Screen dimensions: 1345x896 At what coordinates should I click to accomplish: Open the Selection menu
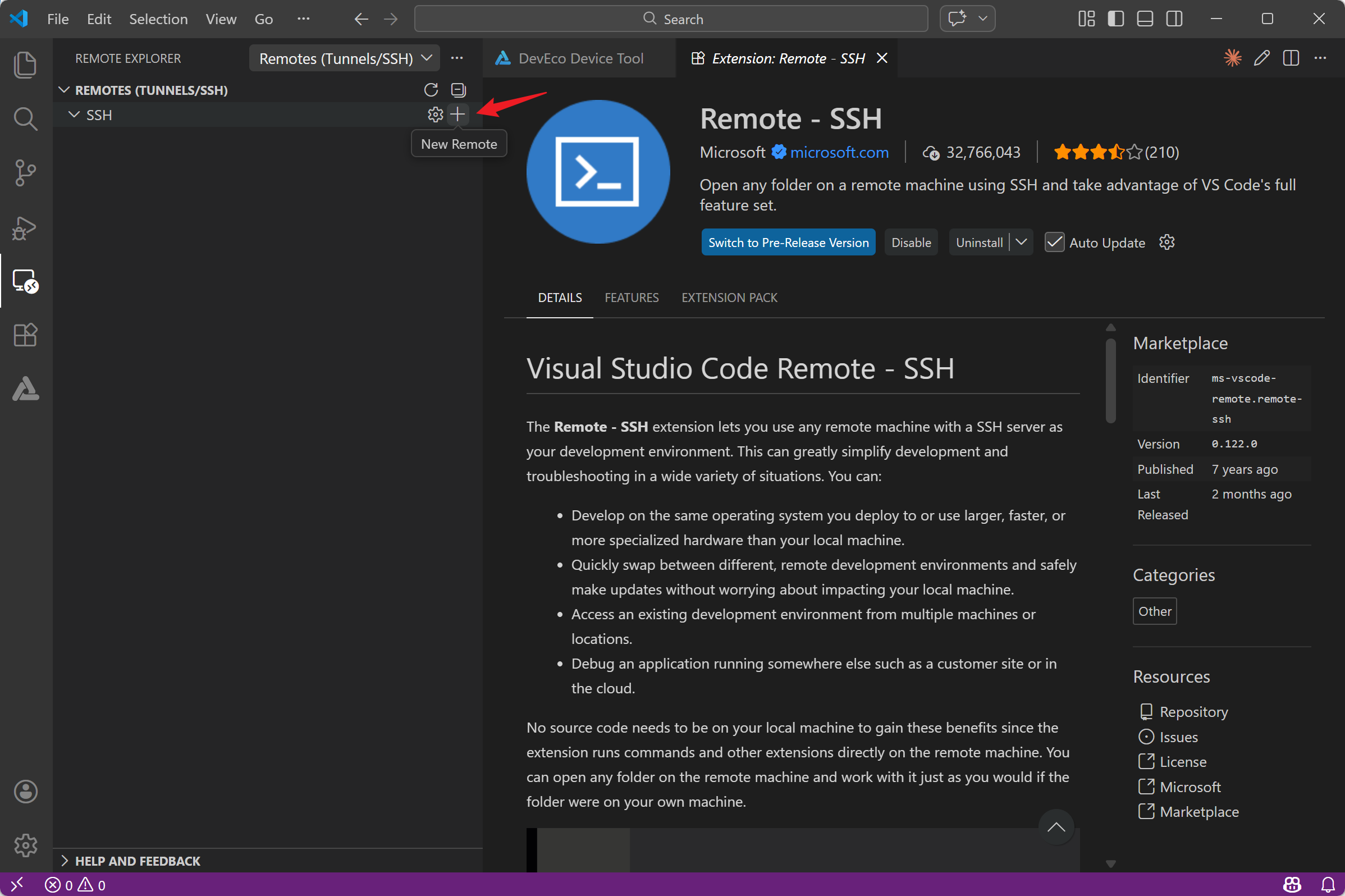coord(158,19)
